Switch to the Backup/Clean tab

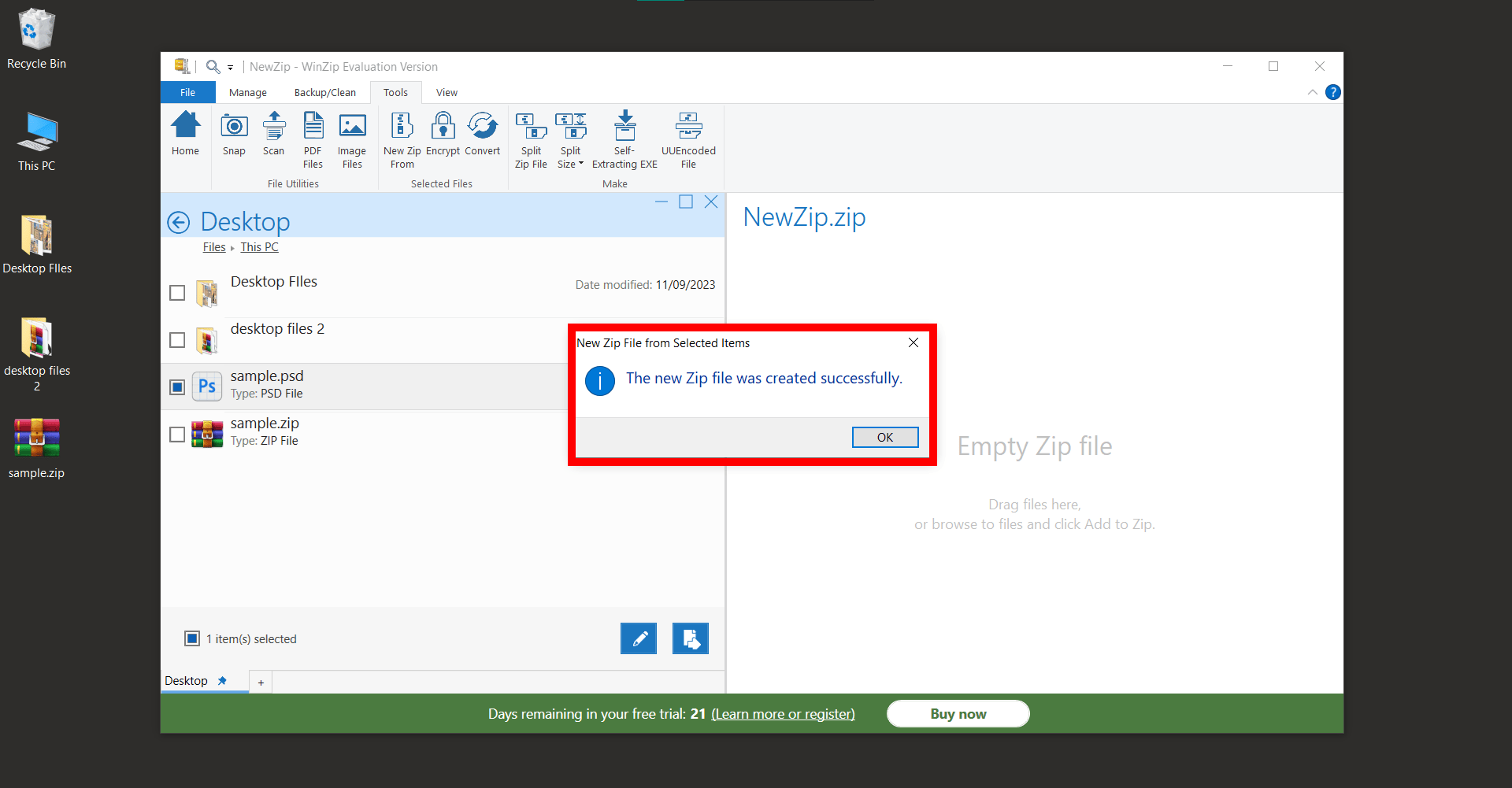(x=324, y=92)
